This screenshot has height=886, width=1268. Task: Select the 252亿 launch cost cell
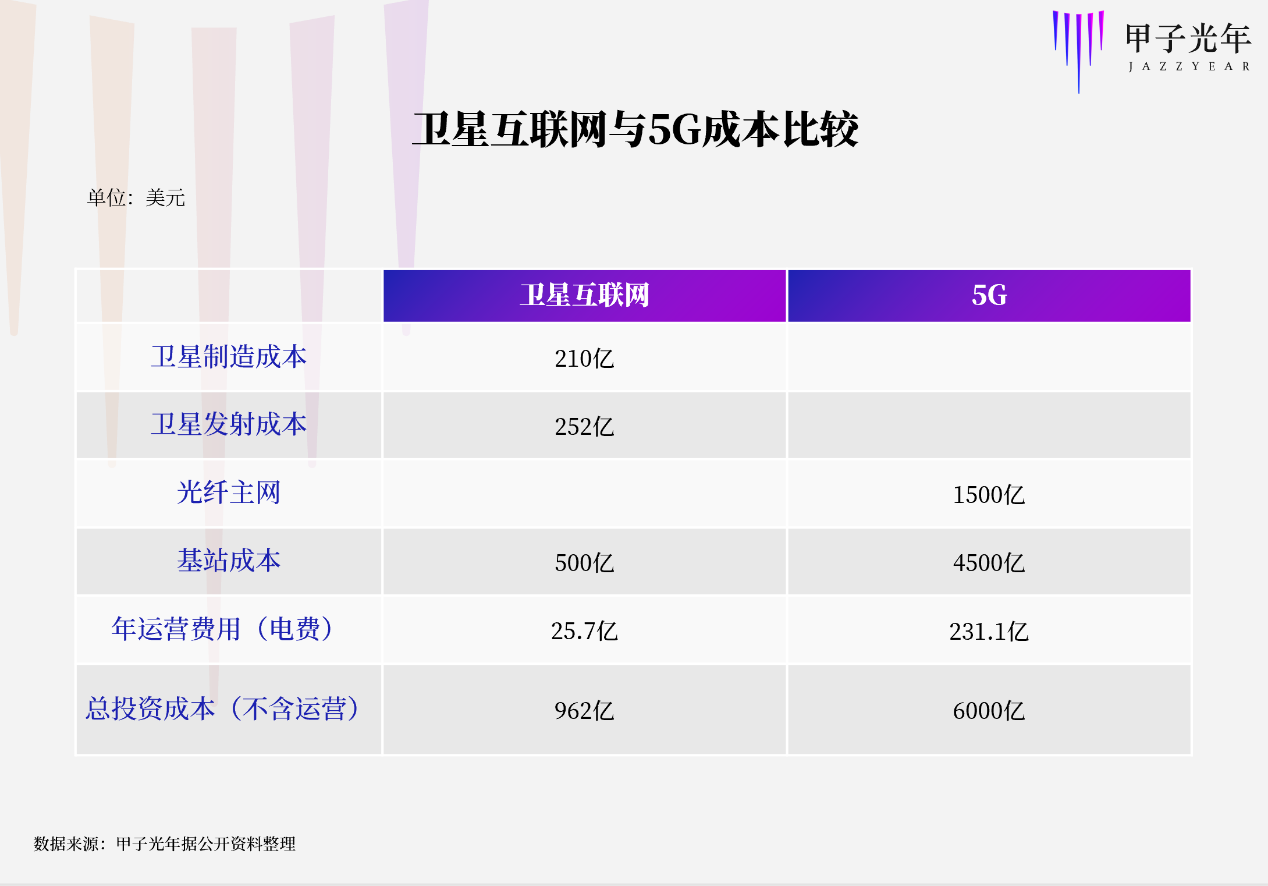tap(584, 427)
